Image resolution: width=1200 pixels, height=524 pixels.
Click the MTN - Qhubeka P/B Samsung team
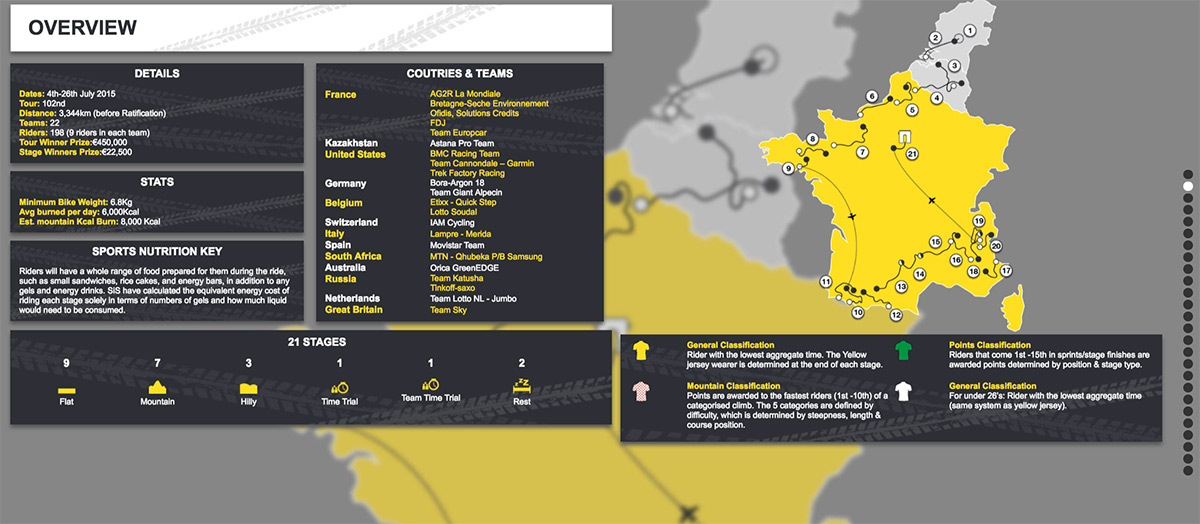(x=486, y=257)
